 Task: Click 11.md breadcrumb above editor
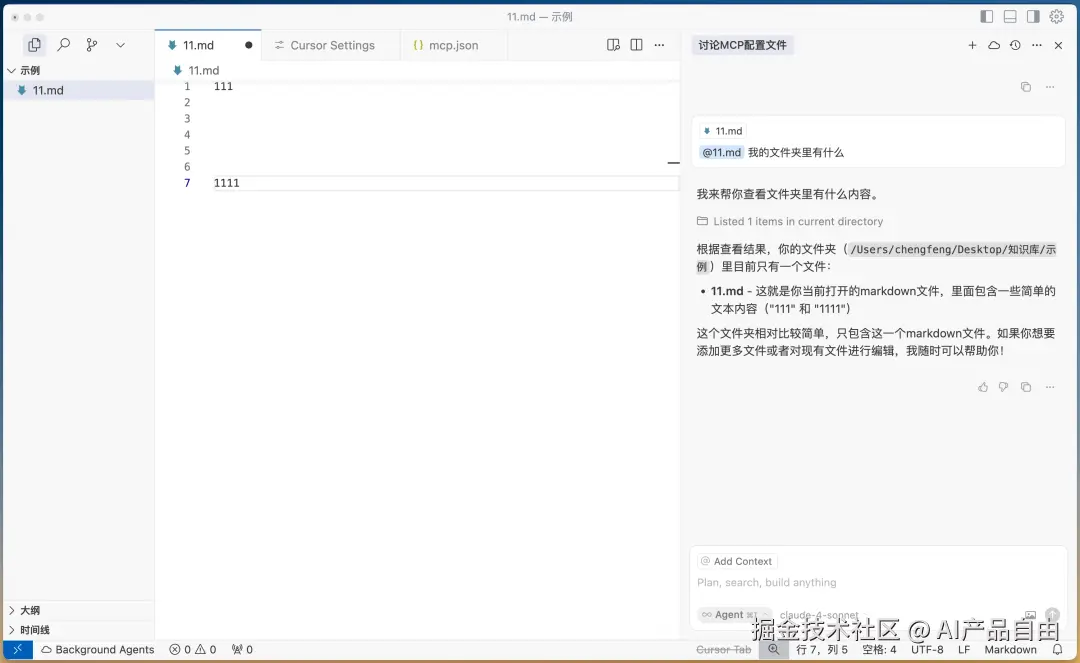pos(196,70)
